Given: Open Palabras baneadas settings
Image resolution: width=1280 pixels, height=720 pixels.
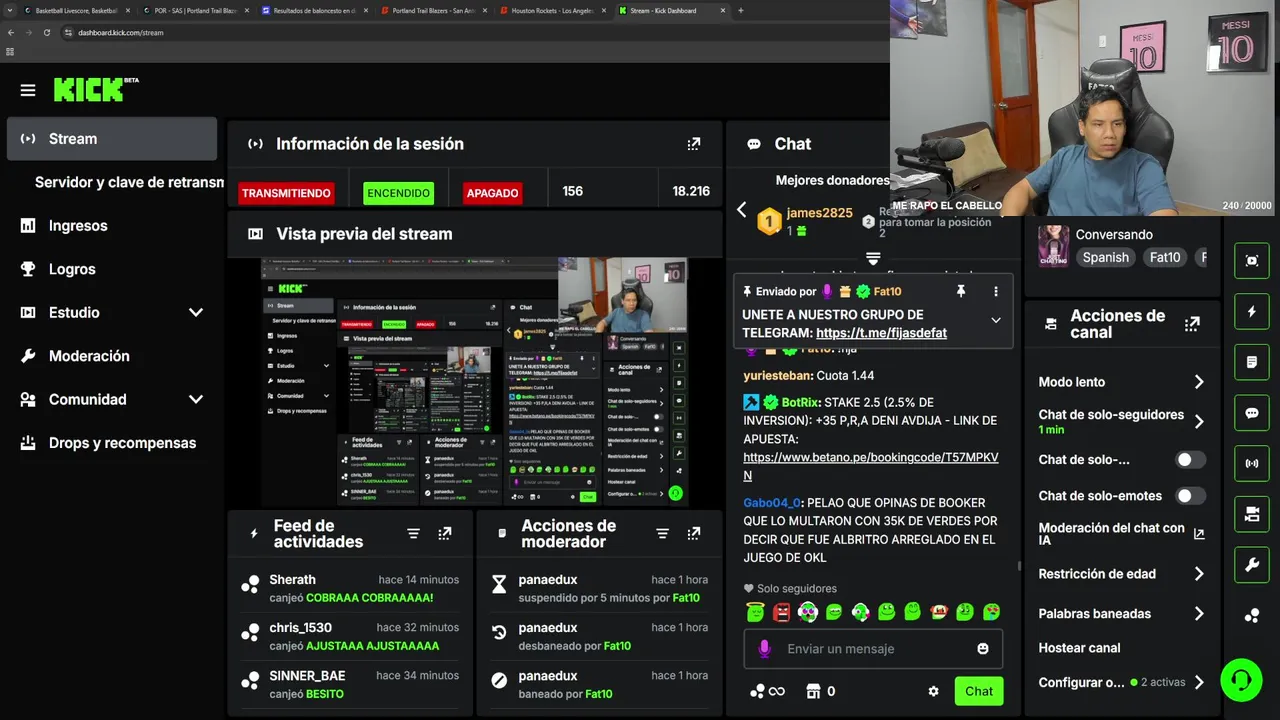Looking at the screenshot, I should [x=1122, y=614].
